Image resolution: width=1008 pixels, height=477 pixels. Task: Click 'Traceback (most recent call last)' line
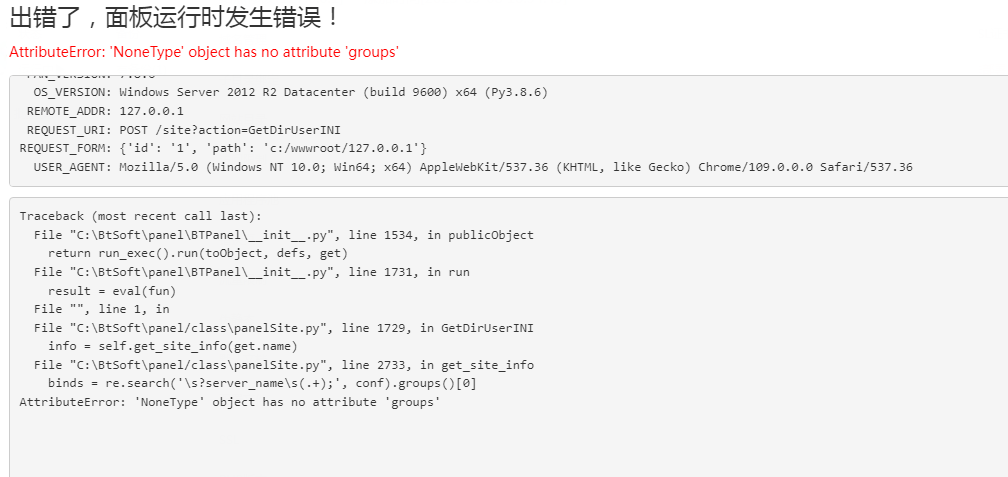tap(141, 216)
